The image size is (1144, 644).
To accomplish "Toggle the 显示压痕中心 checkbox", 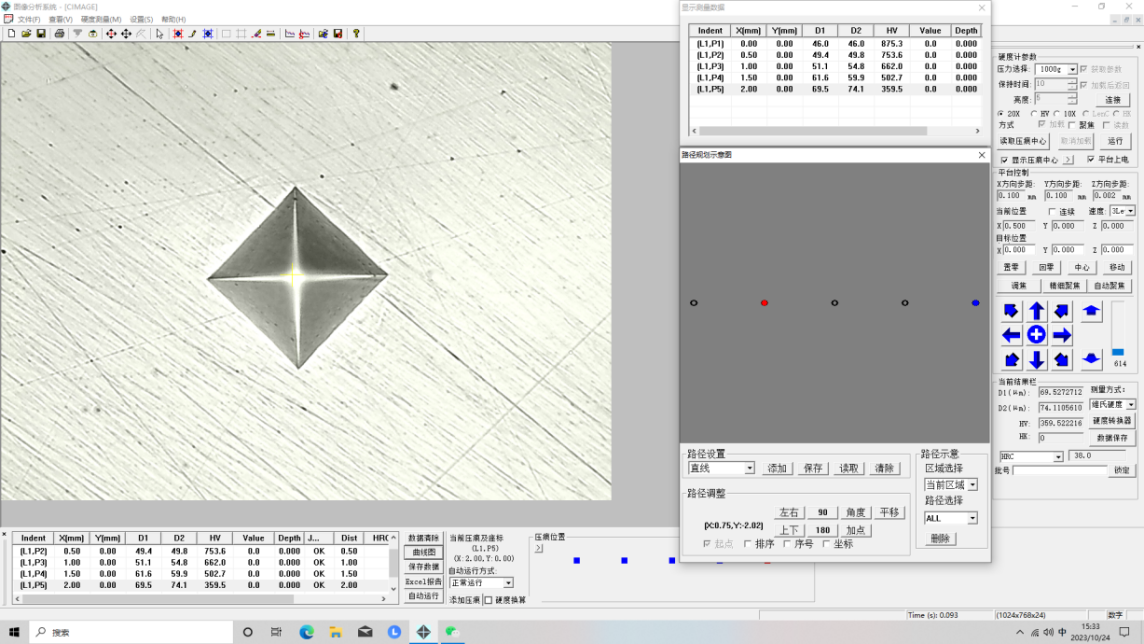I will pyautogui.click(x=1004, y=160).
